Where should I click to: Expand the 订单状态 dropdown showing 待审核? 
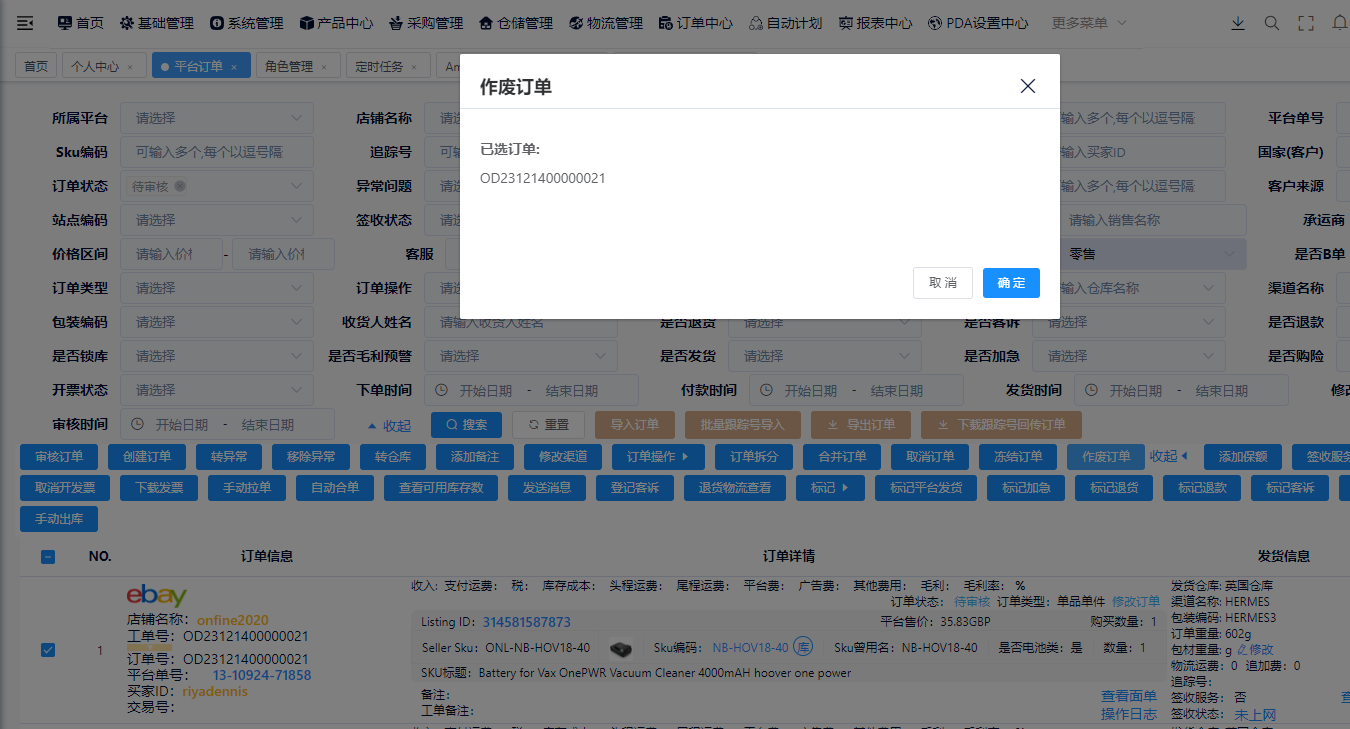216,186
